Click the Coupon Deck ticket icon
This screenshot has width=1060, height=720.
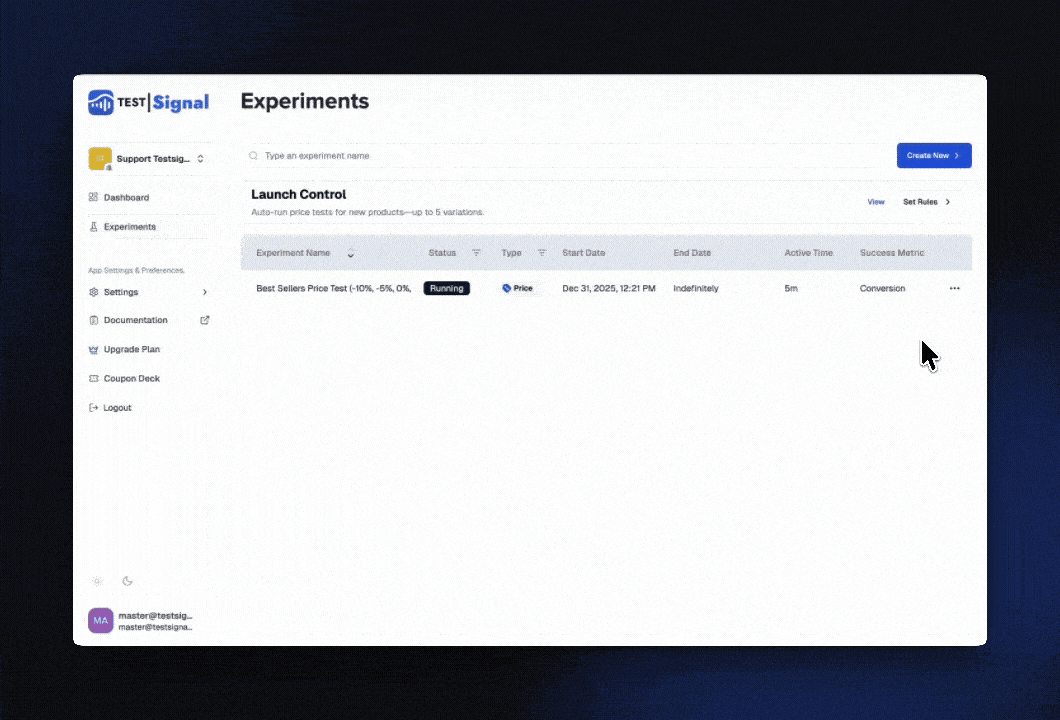tap(93, 379)
